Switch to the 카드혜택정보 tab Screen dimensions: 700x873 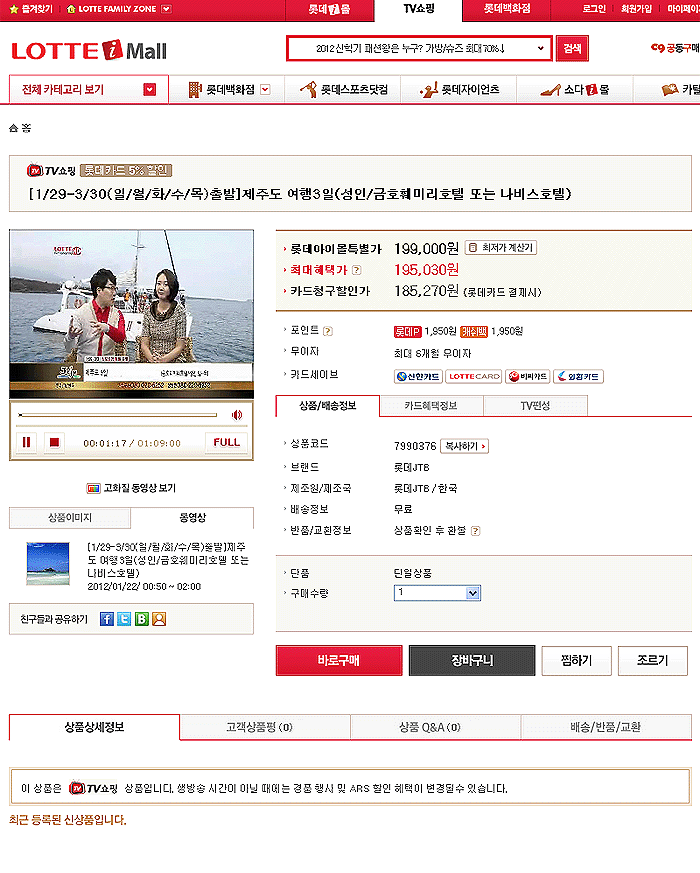coord(431,406)
